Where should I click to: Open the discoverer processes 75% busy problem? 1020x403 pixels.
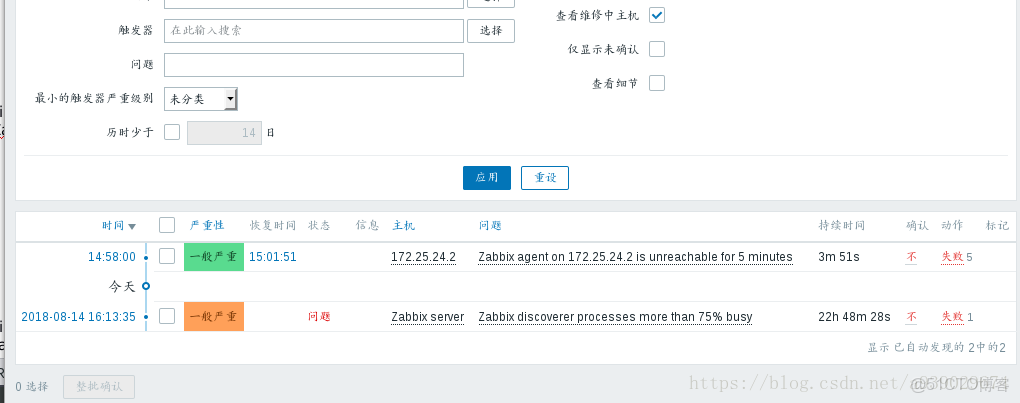(615, 317)
